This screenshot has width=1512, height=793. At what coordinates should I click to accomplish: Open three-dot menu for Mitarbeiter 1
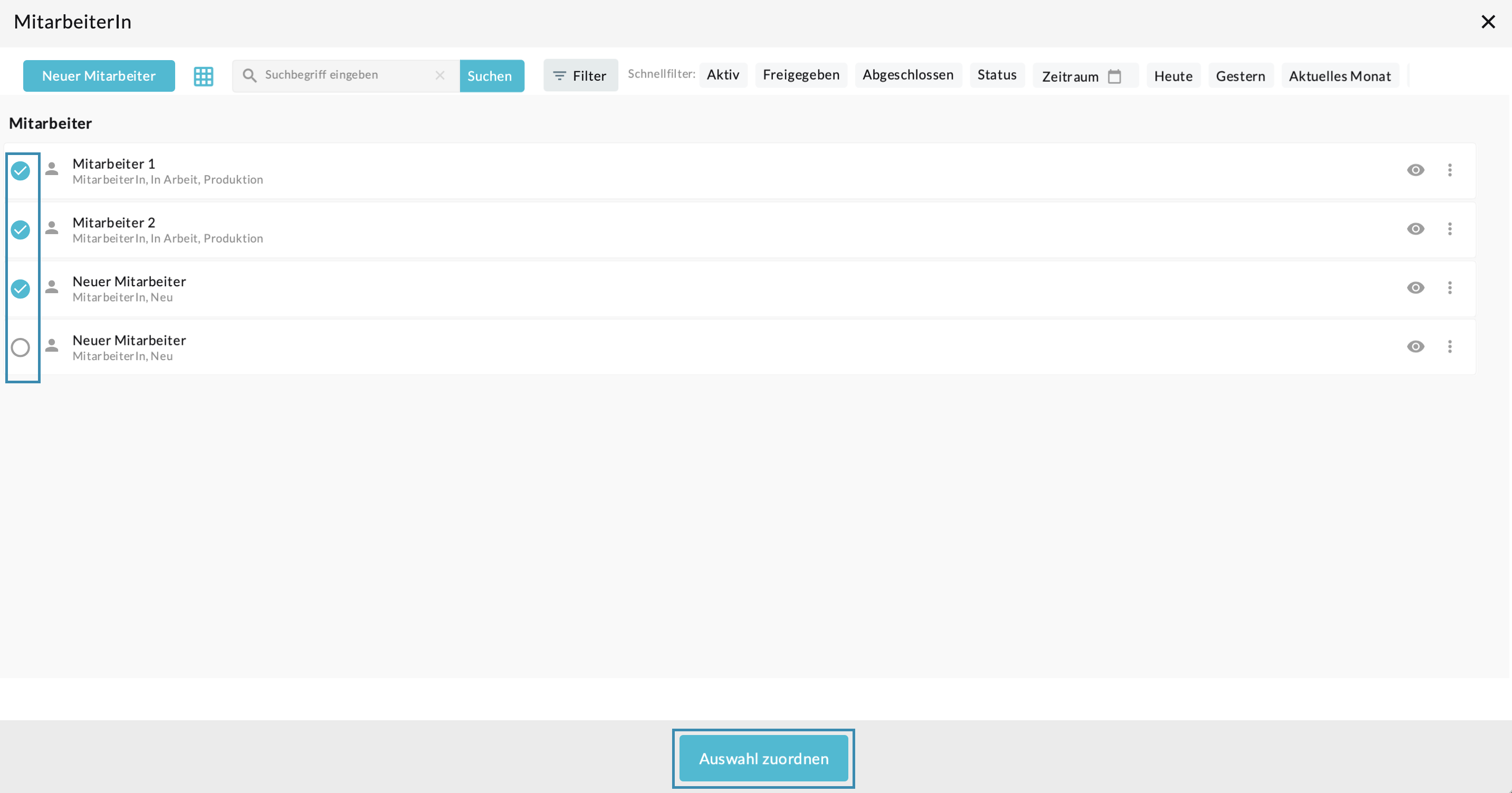click(1449, 170)
